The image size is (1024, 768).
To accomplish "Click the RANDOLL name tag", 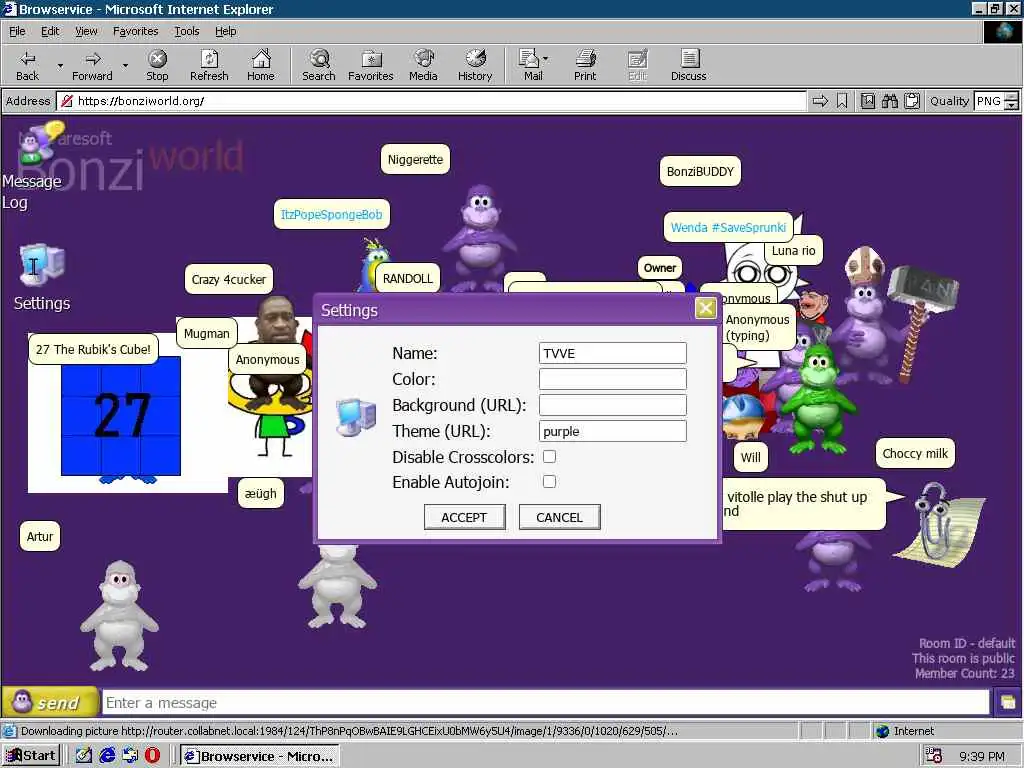I will (x=408, y=278).
